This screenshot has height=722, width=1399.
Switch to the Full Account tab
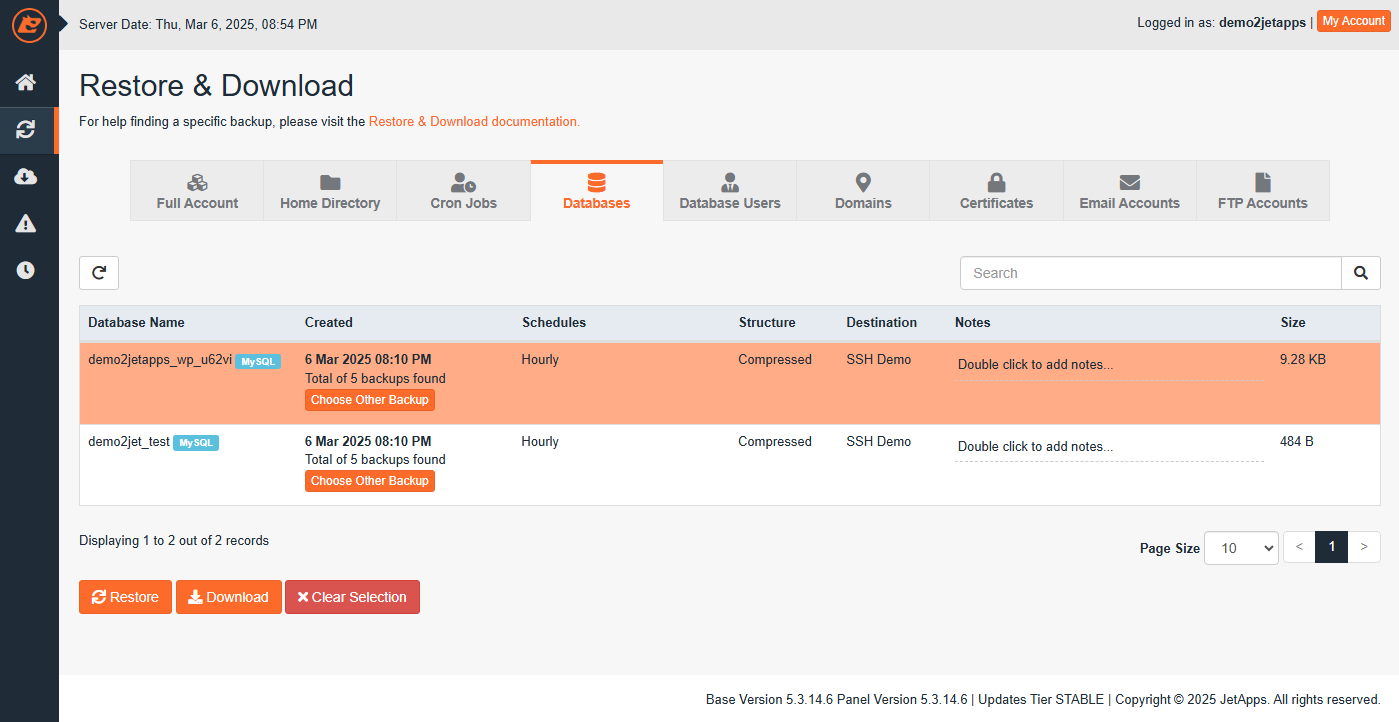[197, 191]
